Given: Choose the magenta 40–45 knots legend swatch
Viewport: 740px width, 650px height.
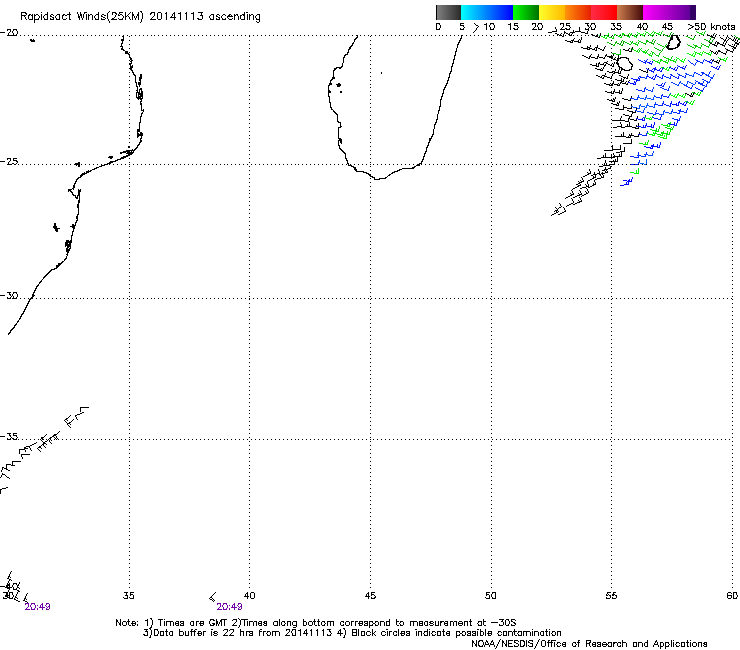Looking at the screenshot, I should (656, 12).
